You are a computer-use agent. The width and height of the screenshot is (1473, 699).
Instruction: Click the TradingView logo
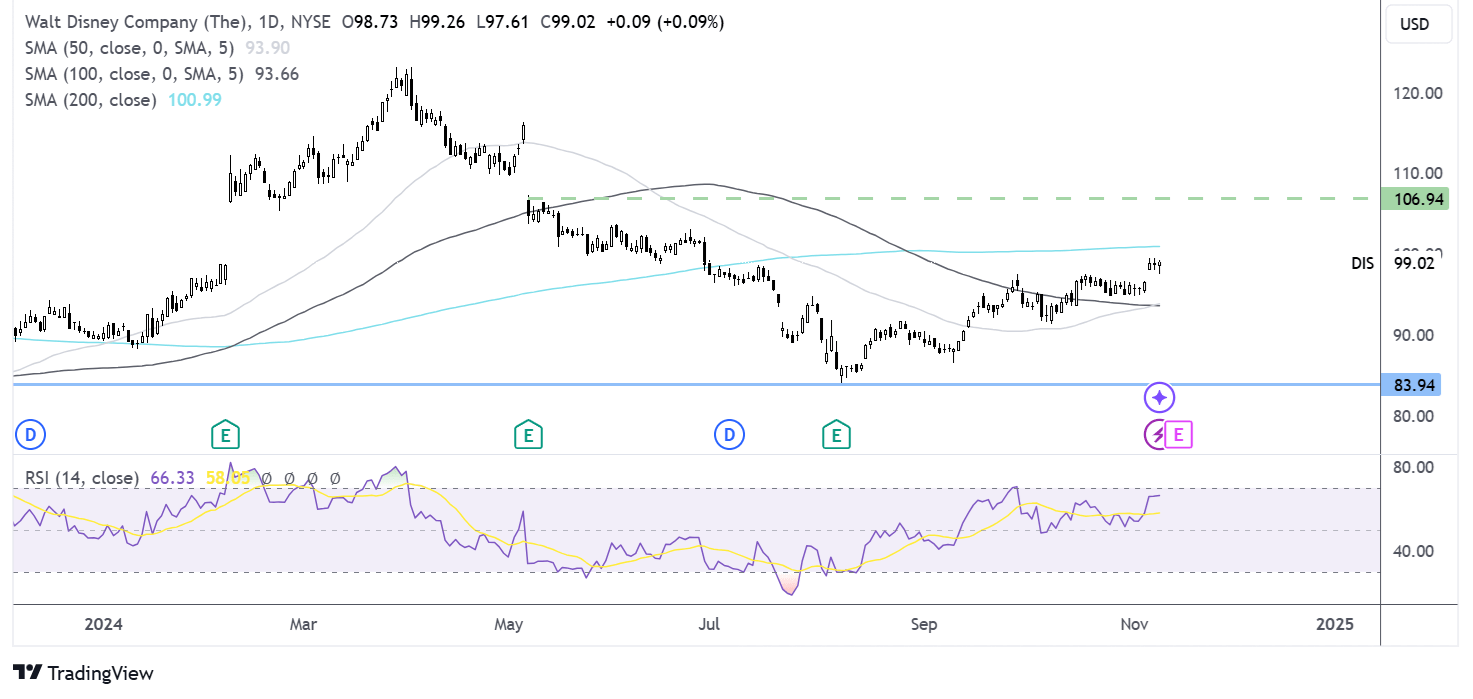pos(83,673)
